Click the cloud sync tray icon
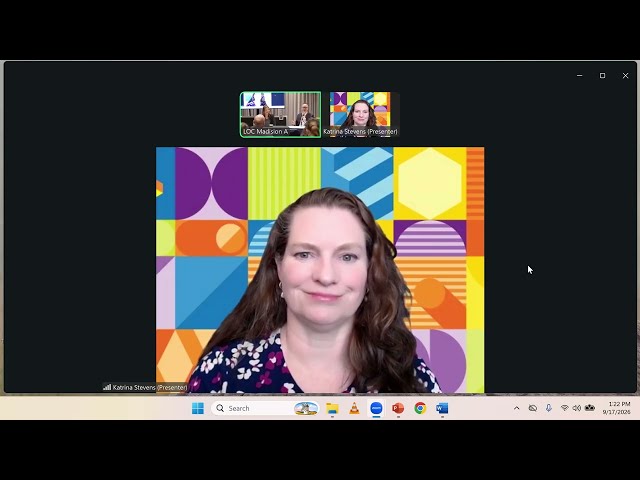 tap(533, 408)
